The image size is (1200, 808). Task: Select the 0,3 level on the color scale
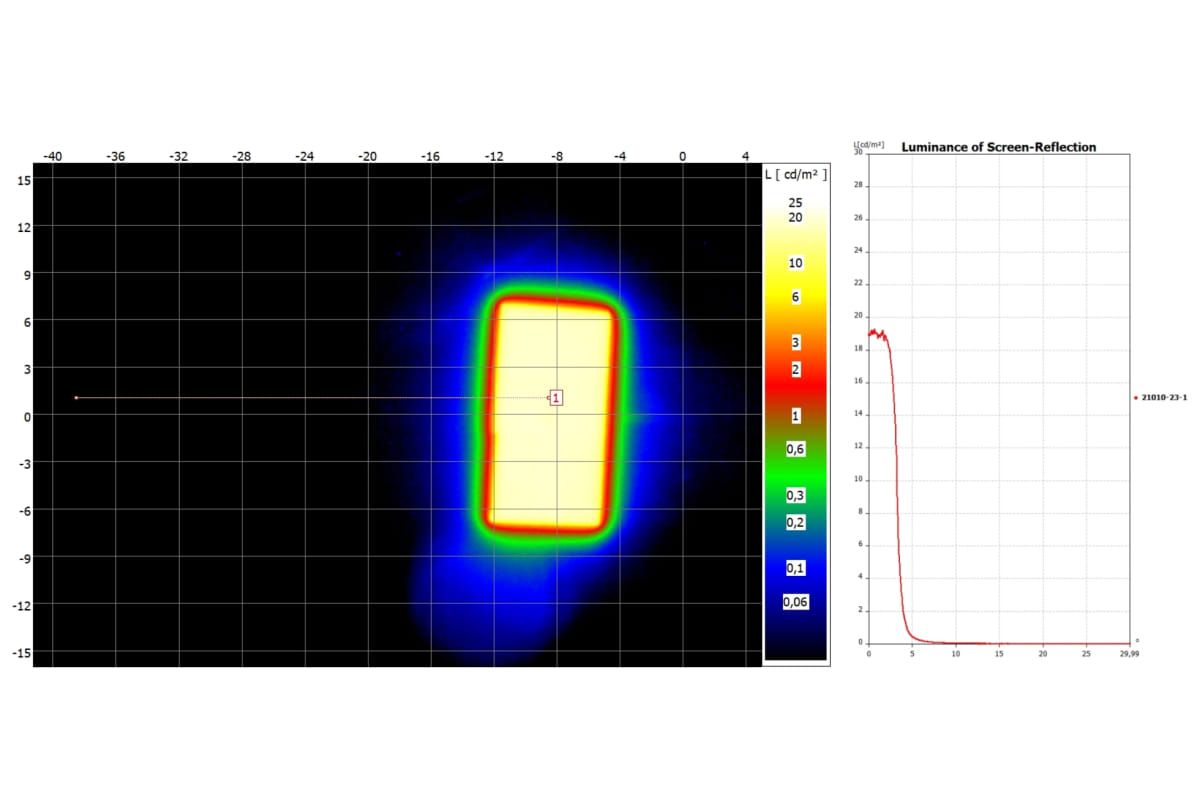tap(795, 496)
